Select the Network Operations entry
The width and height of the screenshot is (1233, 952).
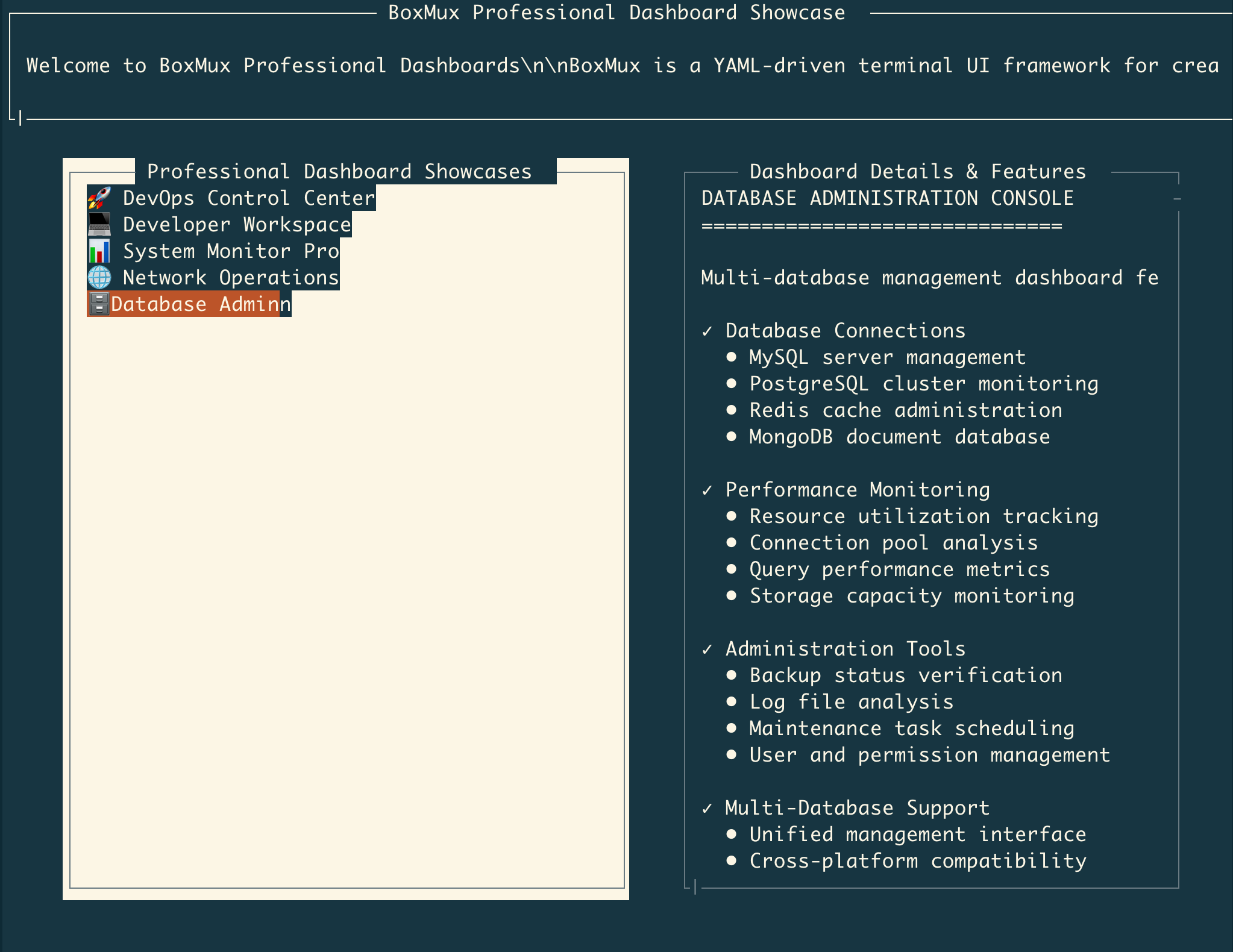[230, 277]
